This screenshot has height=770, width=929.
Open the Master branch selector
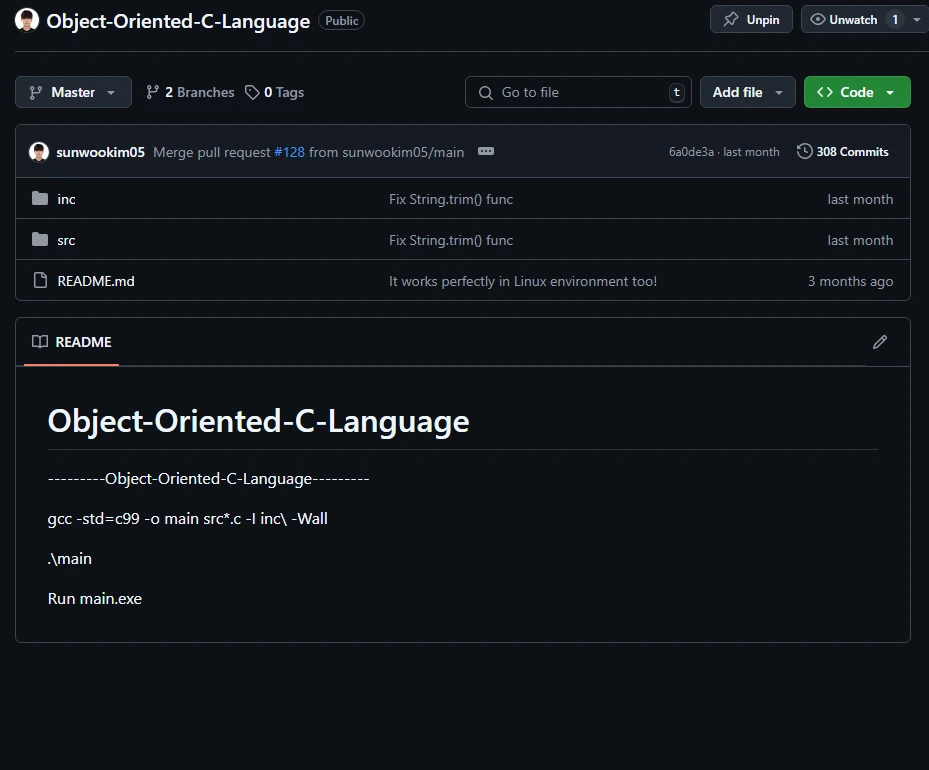(x=72, y=91)
